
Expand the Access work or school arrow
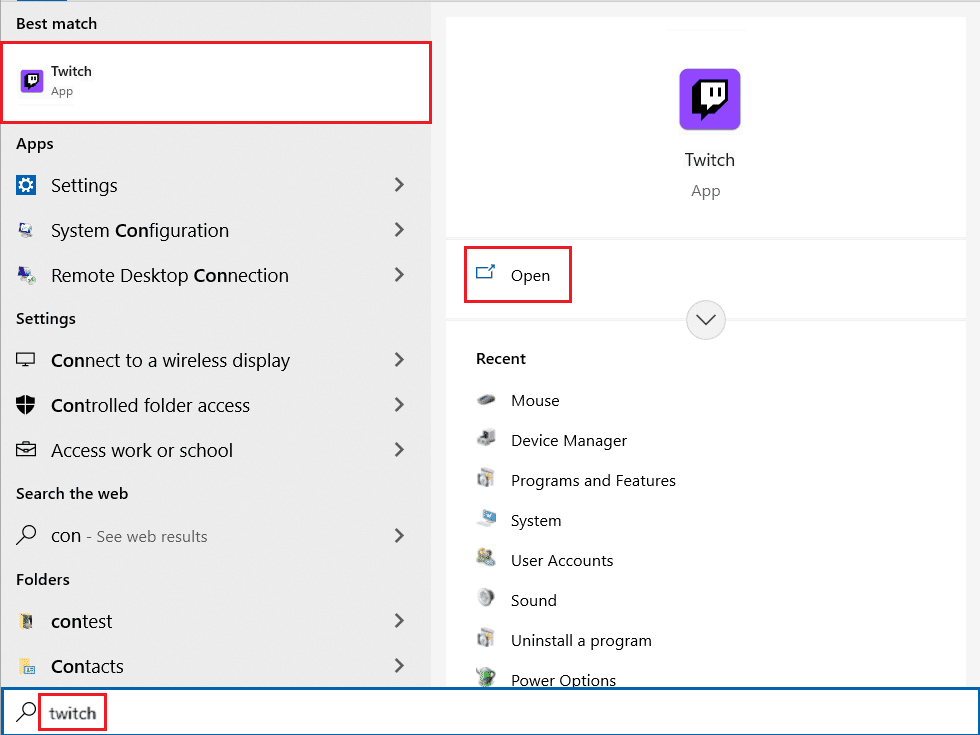pyautogui.click(x=399, y=449)
